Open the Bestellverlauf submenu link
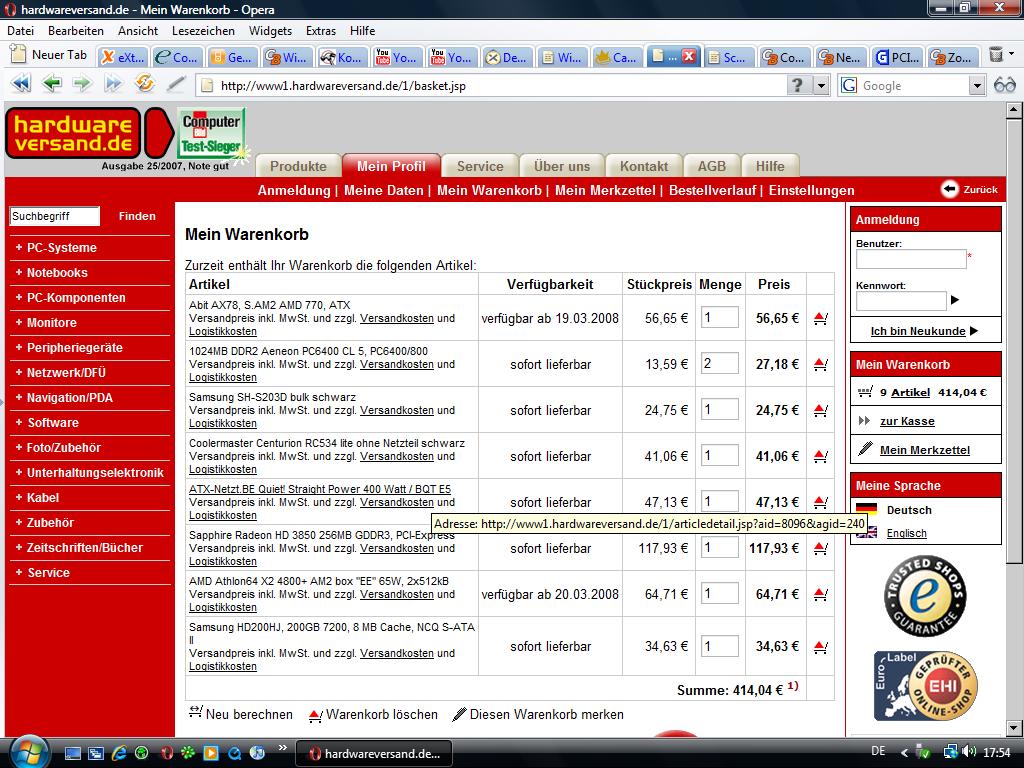This screenshot has width=1024, height=768. click(x=712, y=191)
